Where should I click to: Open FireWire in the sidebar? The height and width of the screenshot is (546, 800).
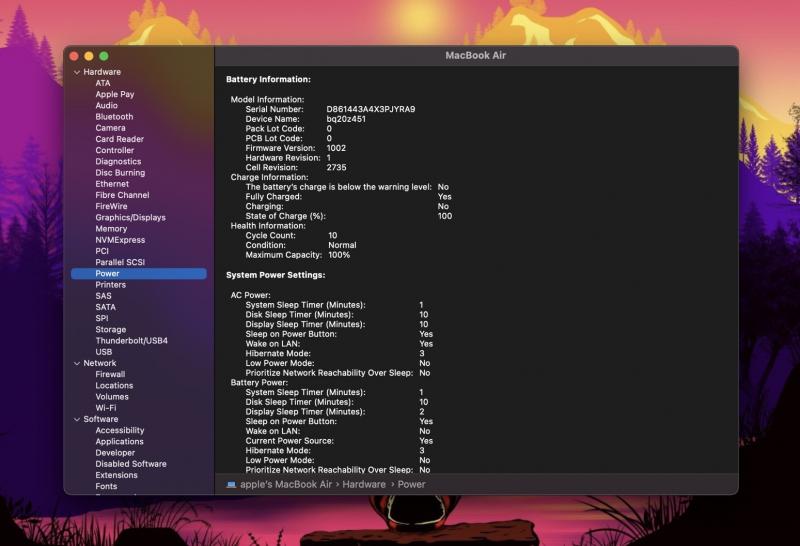[x=111, y=207]
